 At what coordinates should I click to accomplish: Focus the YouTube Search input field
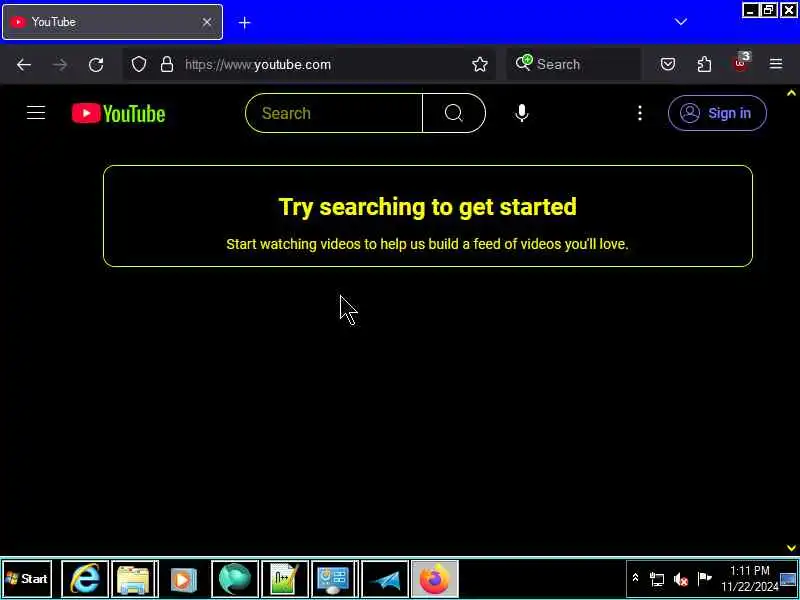coord(334,113)
